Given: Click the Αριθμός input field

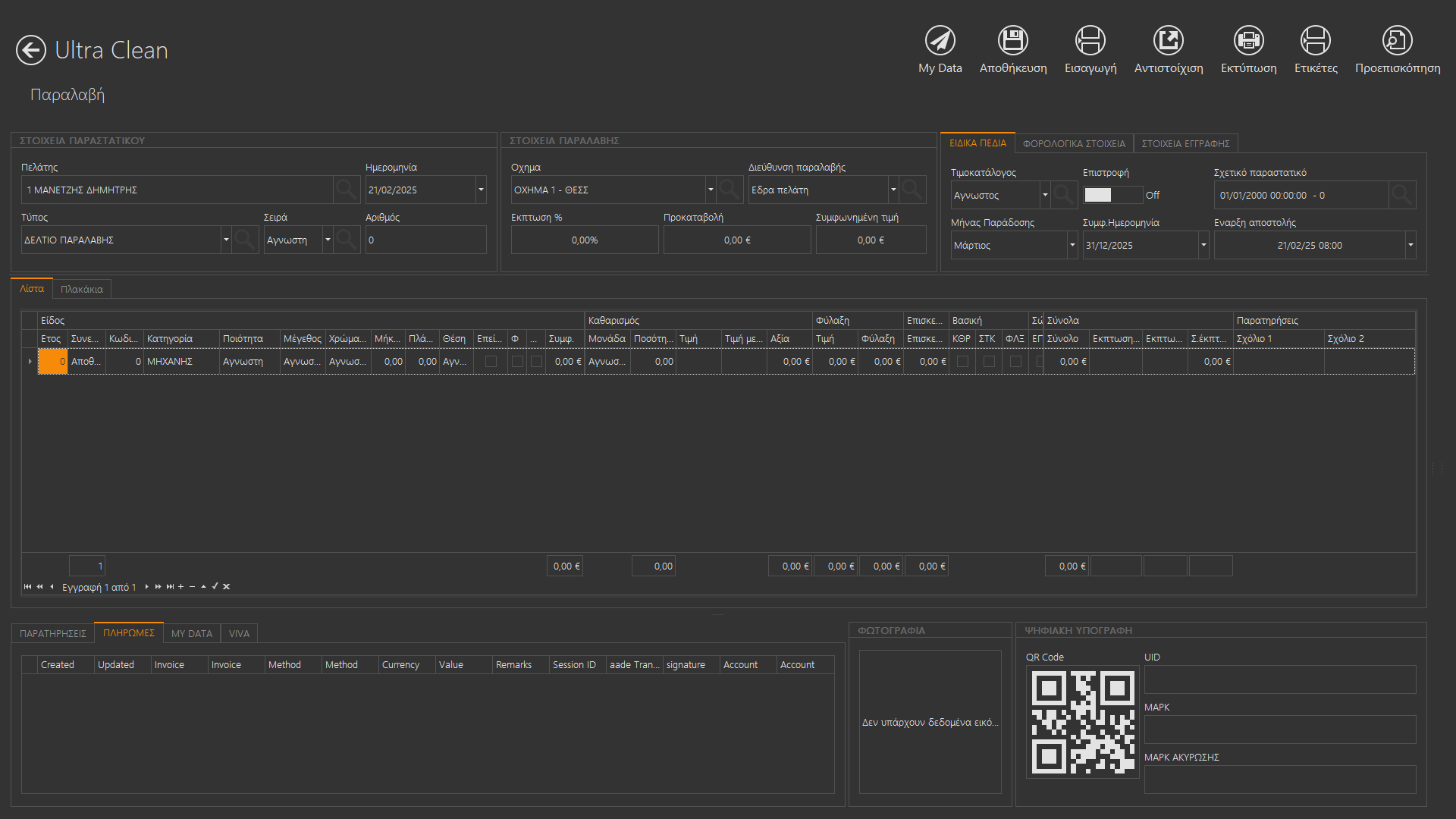Looking at the screenshot, I should tap(425, 240).
